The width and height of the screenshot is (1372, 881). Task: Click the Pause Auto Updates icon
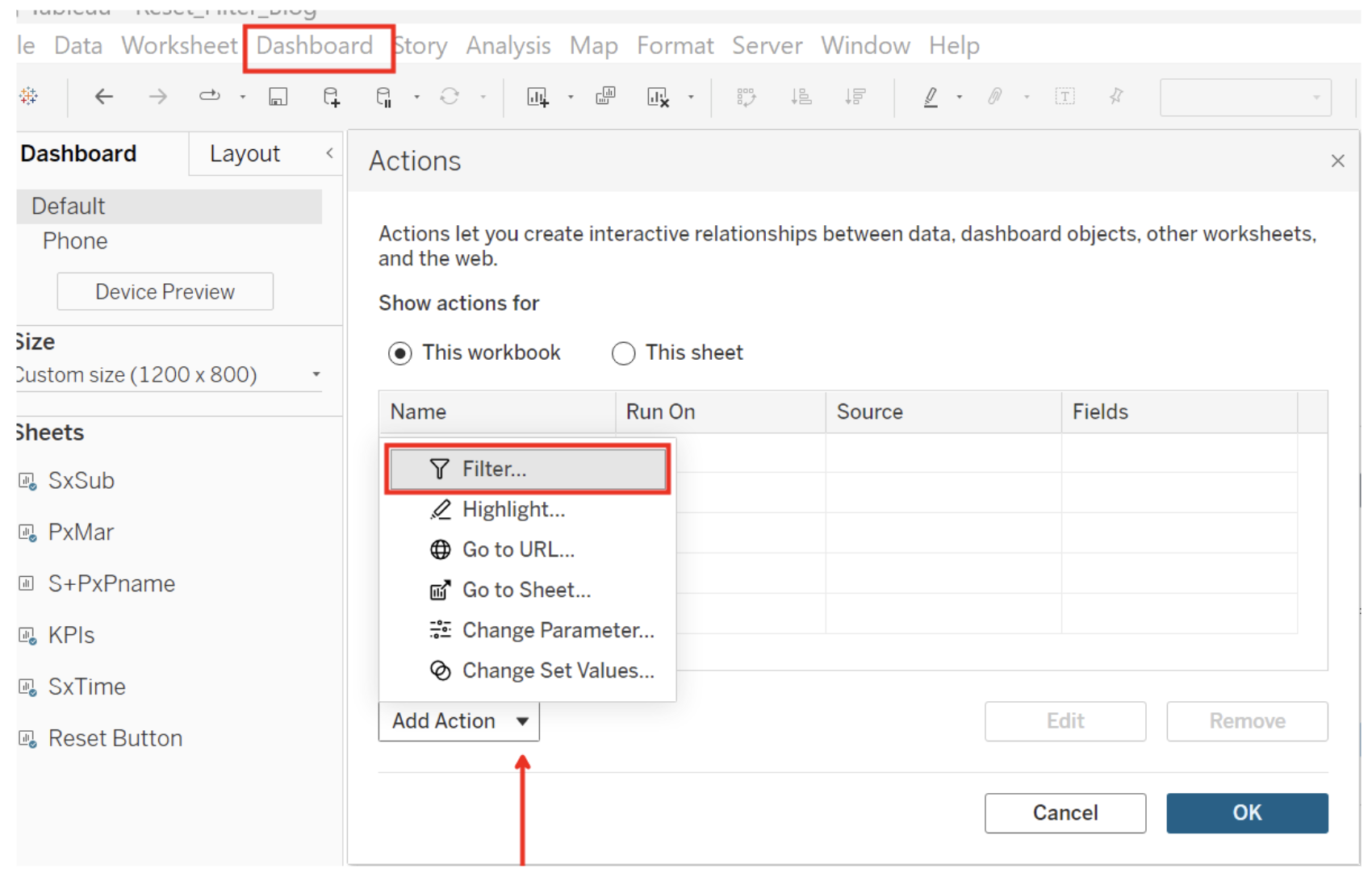pos(386,97)
